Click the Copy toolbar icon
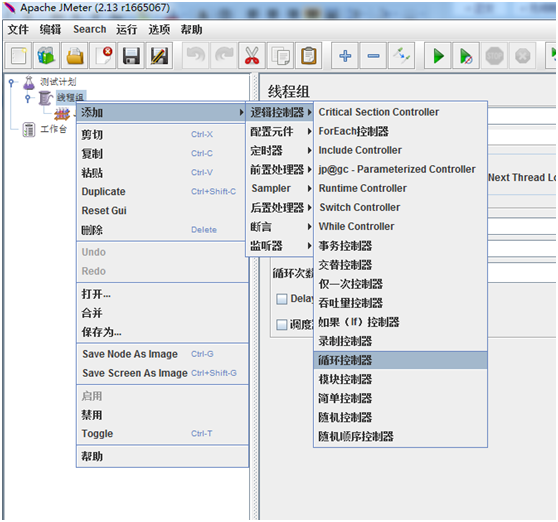 point(280,56)
